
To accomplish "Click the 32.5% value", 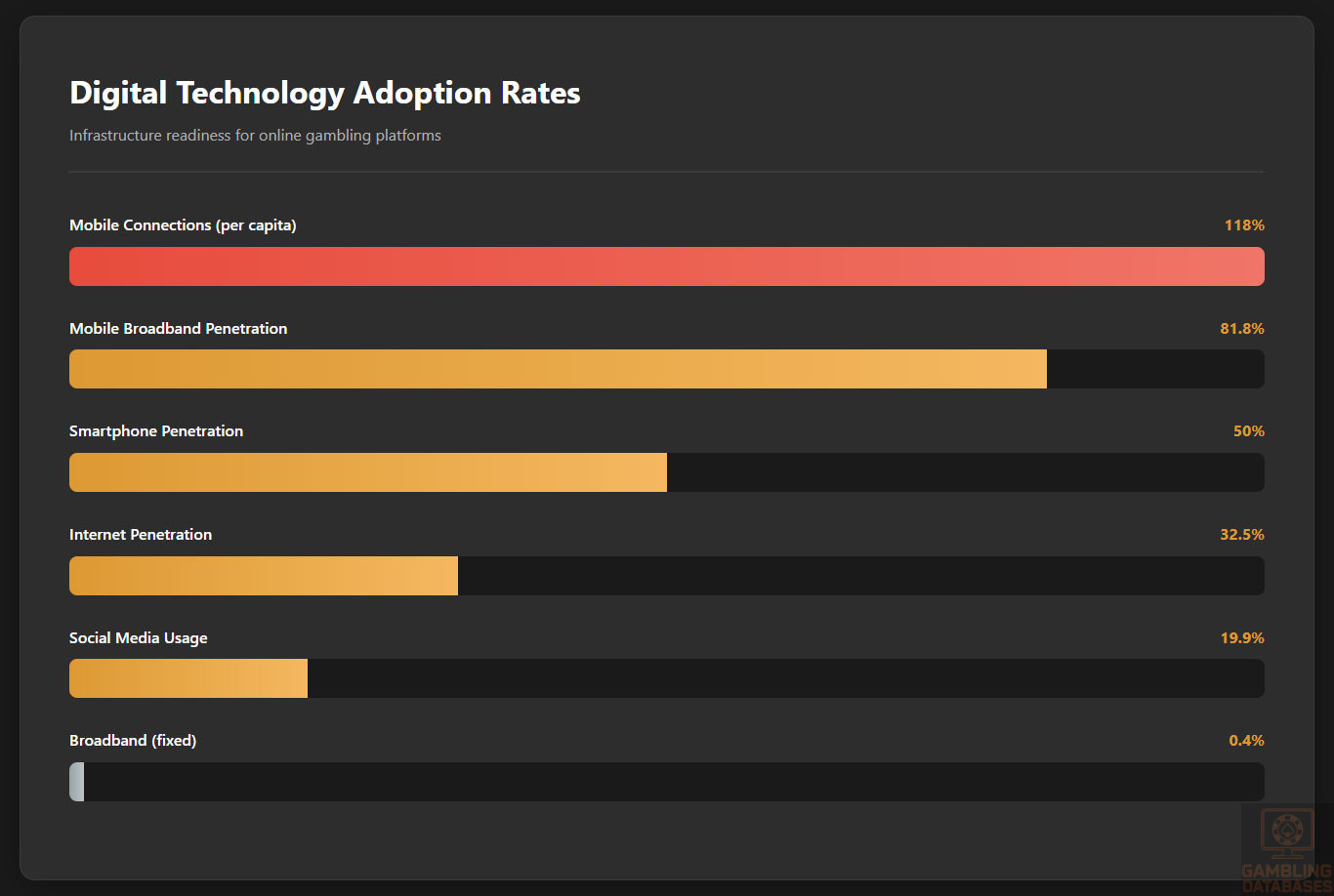I will coord(1242,535).
